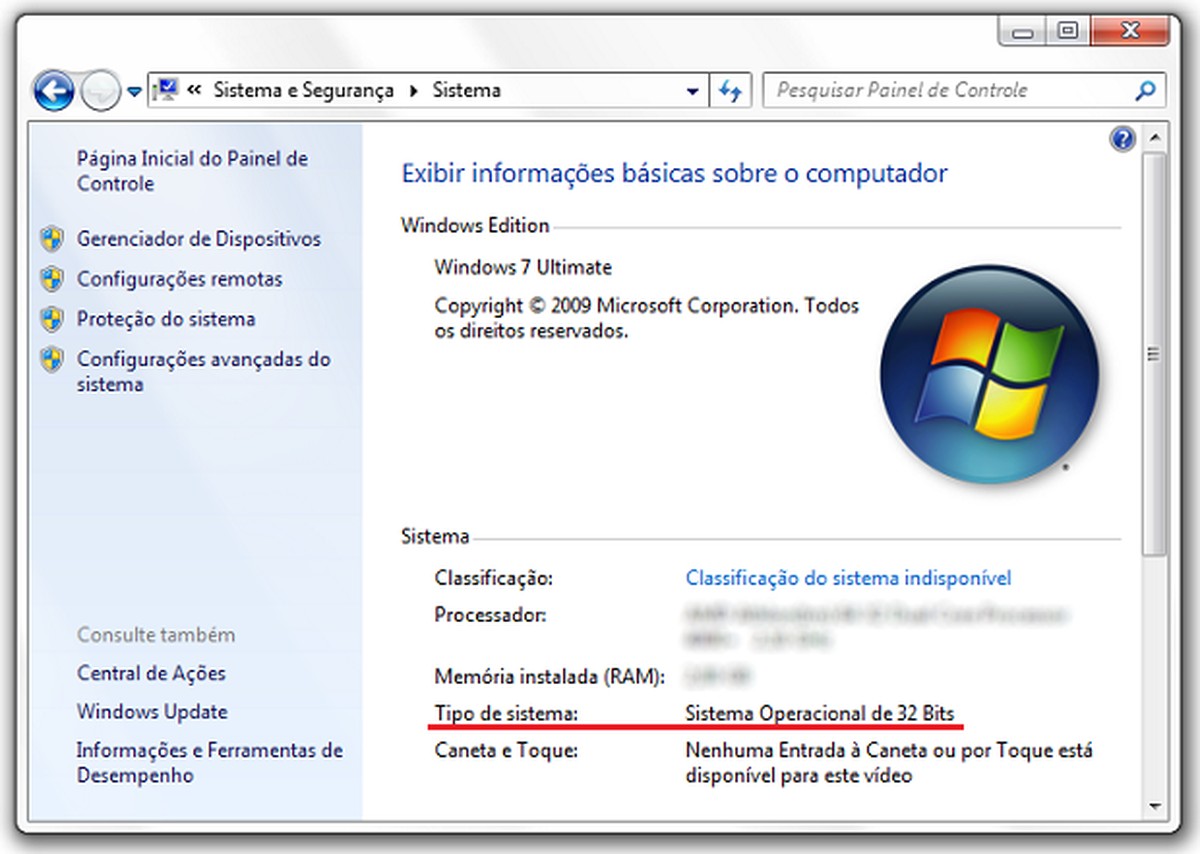Click the Windows 7 Ultimate text
This screenshot has width=1200, height=854.
(x=523, y=267)
